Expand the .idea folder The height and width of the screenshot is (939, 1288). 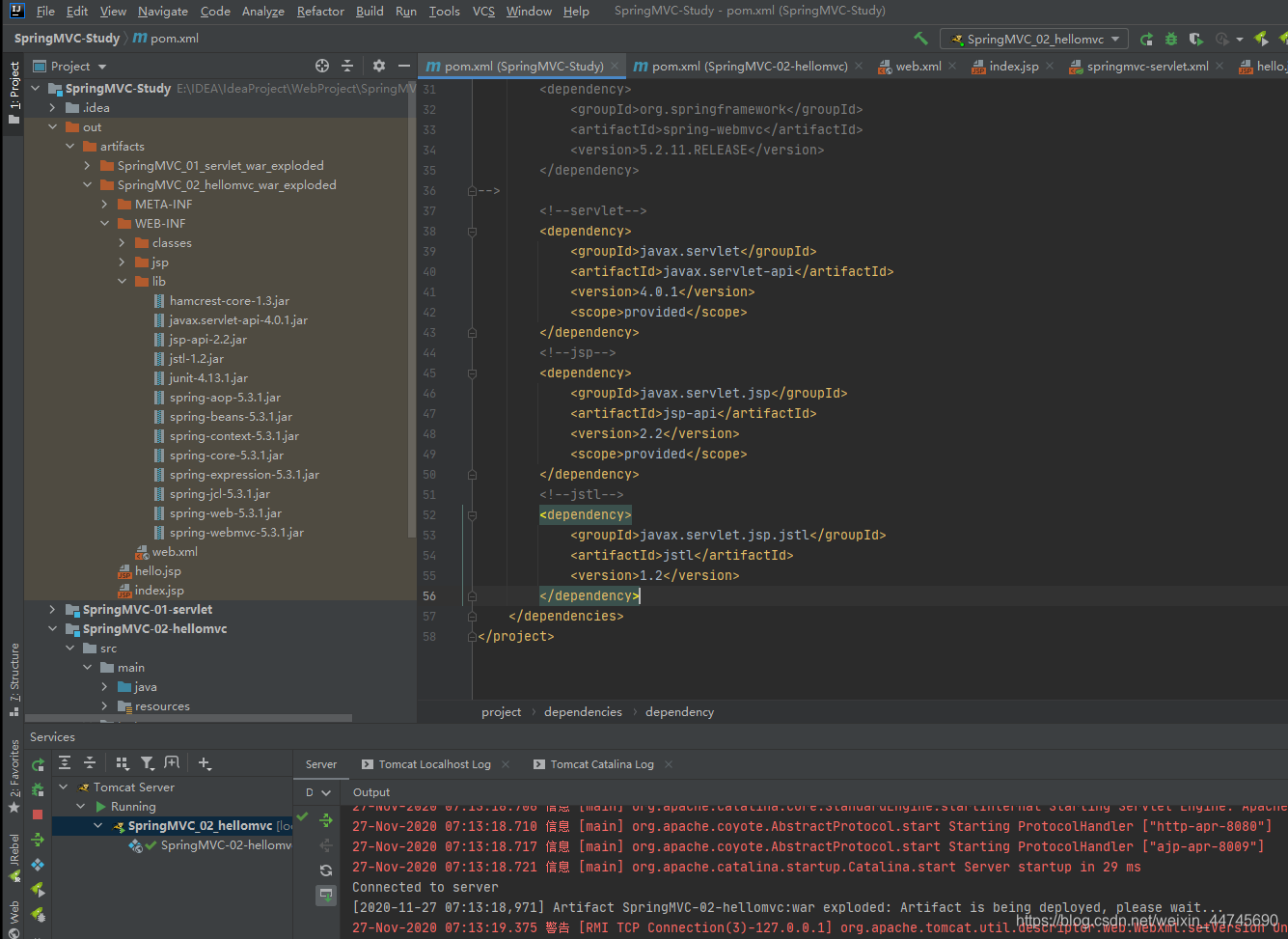53,108
